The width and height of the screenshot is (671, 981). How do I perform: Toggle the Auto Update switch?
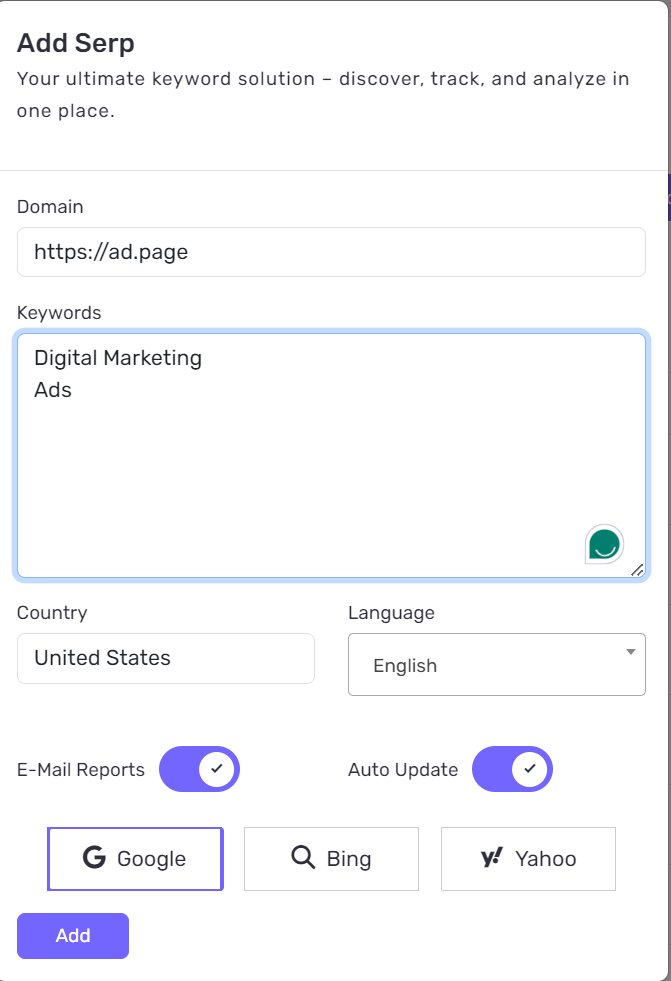coord(512,769)
